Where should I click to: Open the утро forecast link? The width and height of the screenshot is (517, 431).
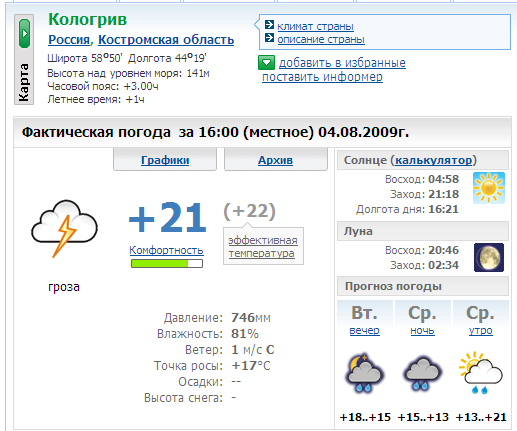click(x=481, y=331)
